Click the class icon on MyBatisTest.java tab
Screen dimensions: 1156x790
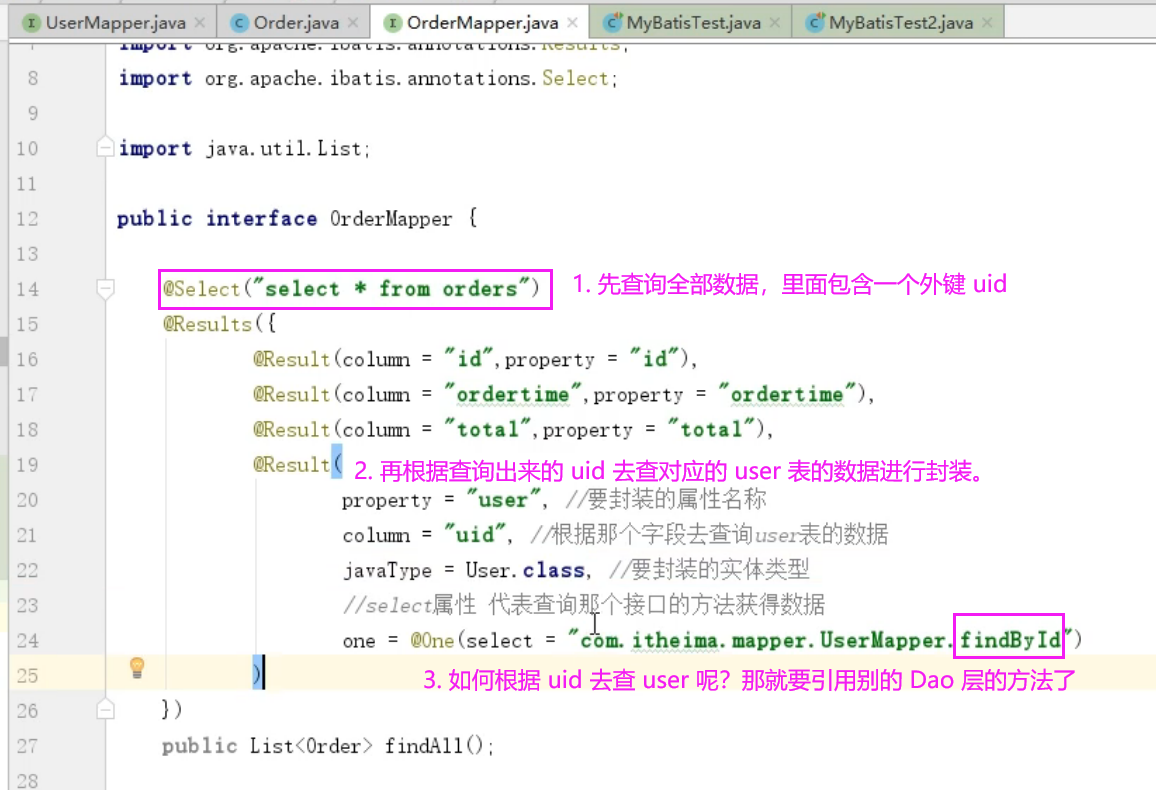[x=612, y=24]
